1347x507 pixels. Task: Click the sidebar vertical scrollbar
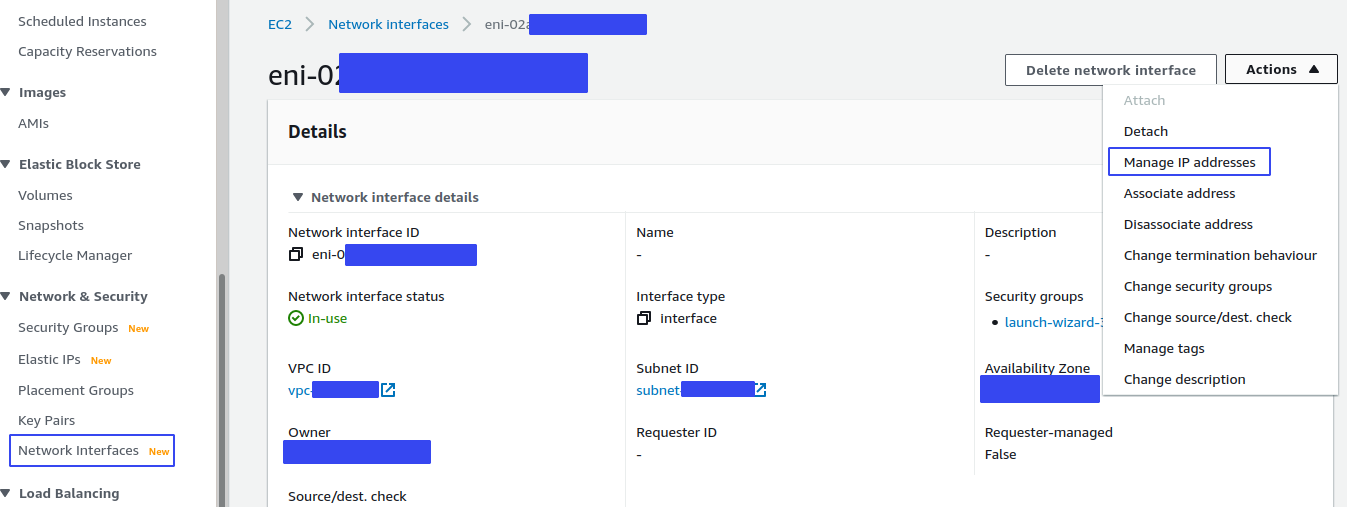222,390
